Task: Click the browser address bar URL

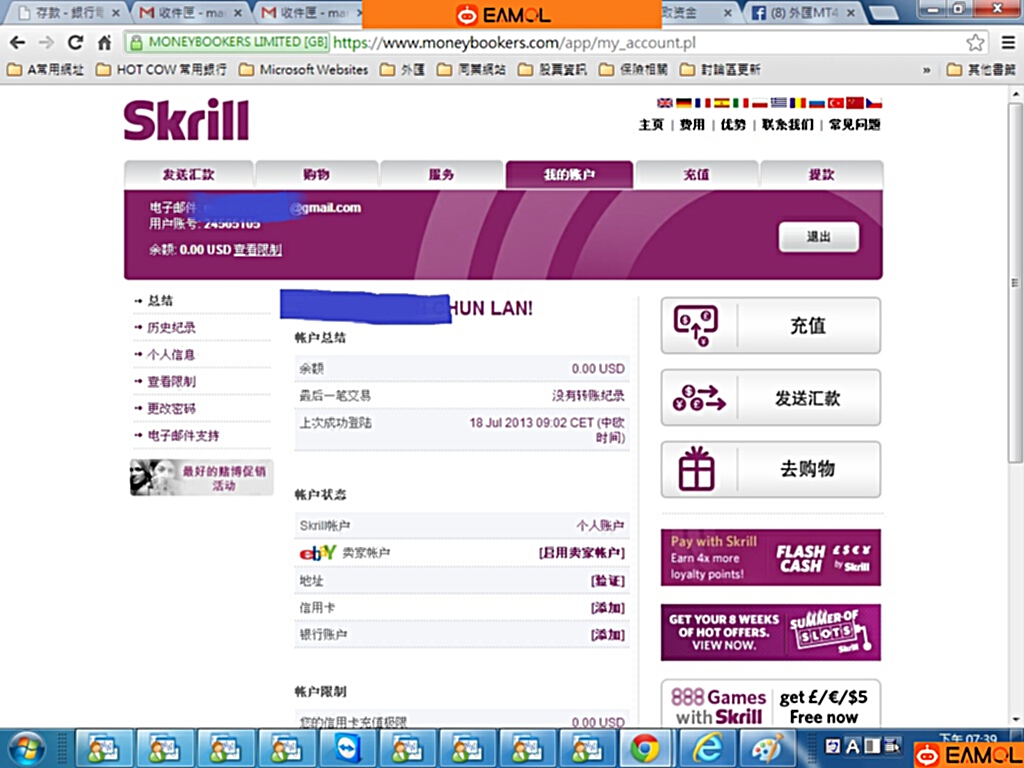Action: pos(514,43)
